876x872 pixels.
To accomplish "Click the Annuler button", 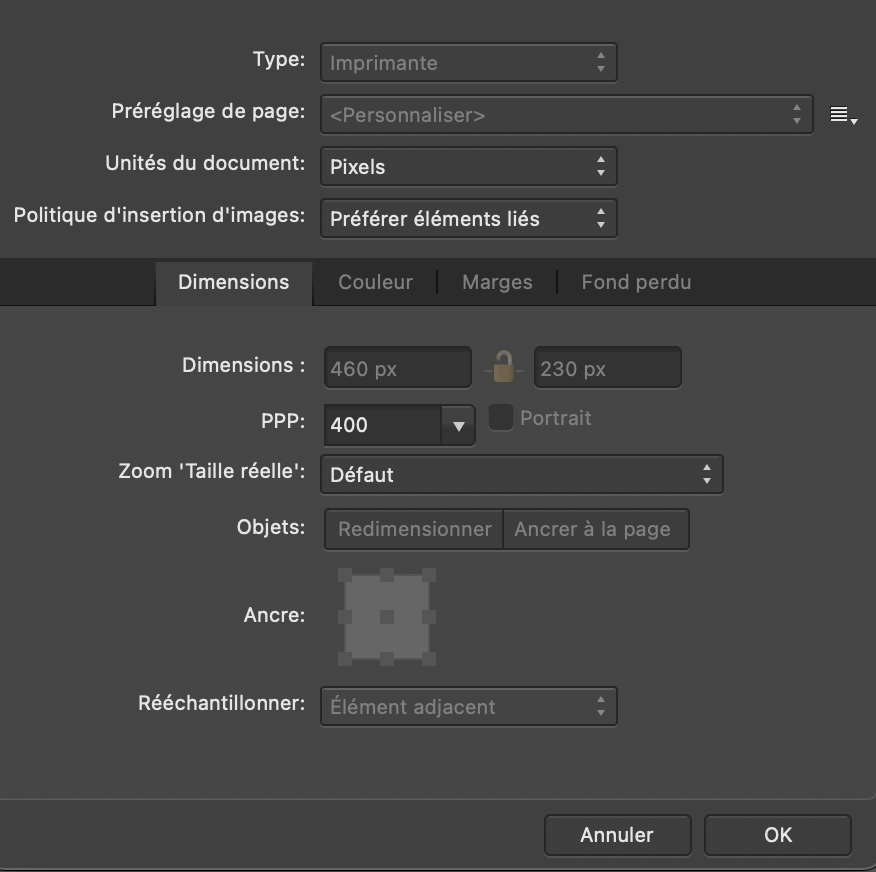I will coord(617,835).
